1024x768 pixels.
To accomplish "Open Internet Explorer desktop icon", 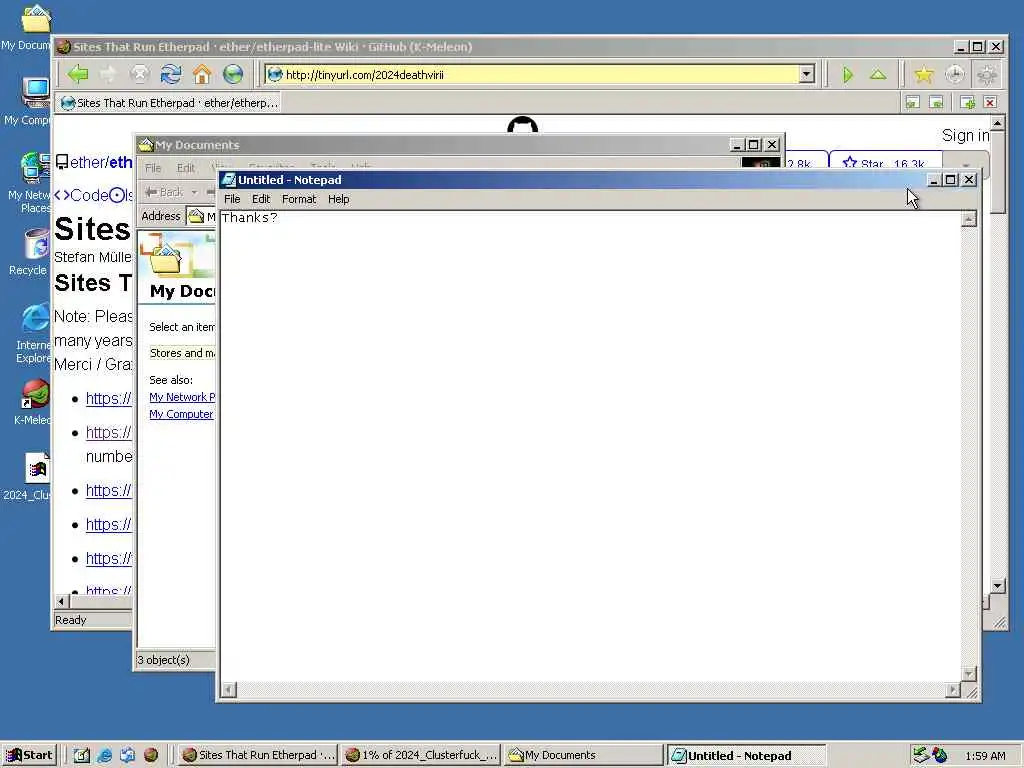I will click(35, 319).
